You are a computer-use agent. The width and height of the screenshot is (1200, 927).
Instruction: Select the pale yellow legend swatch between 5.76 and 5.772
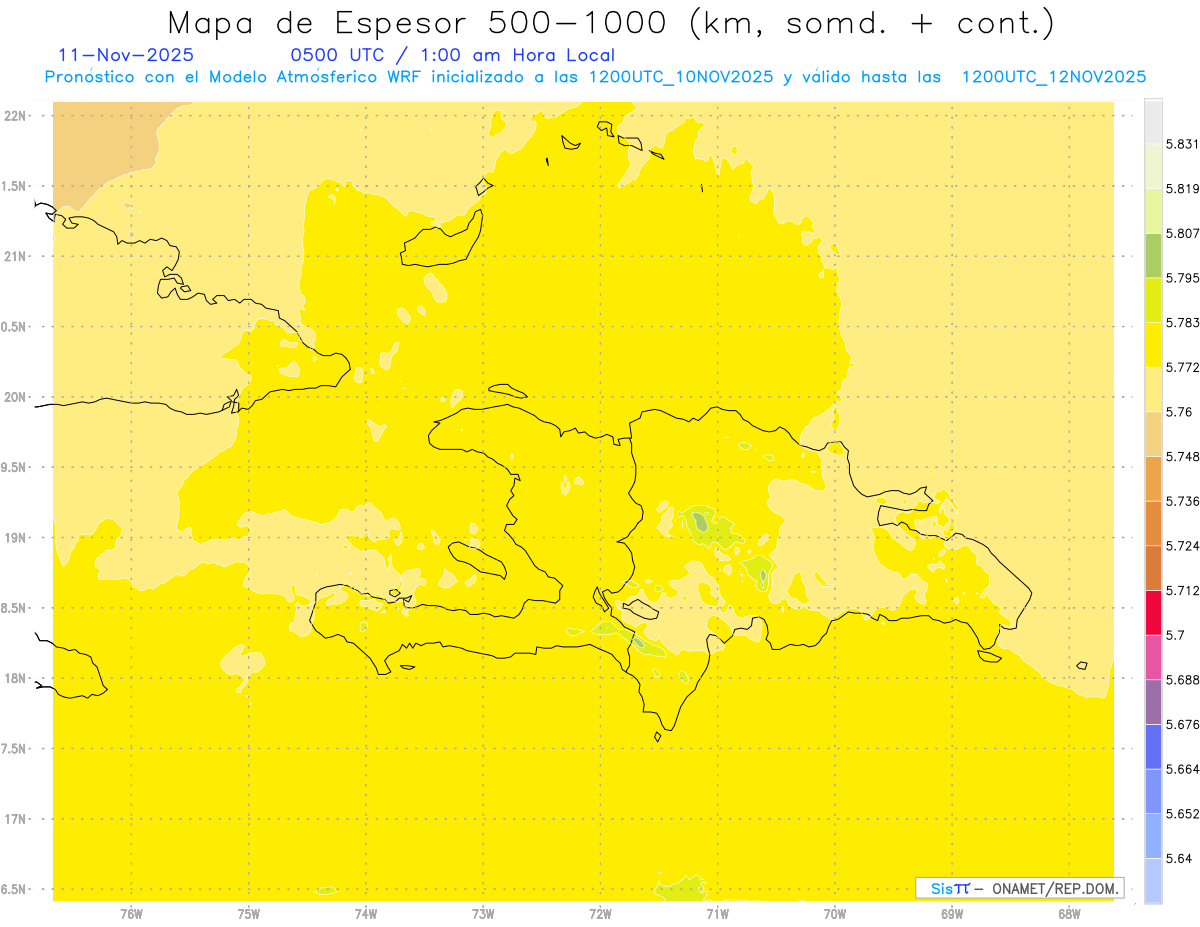1153,389
